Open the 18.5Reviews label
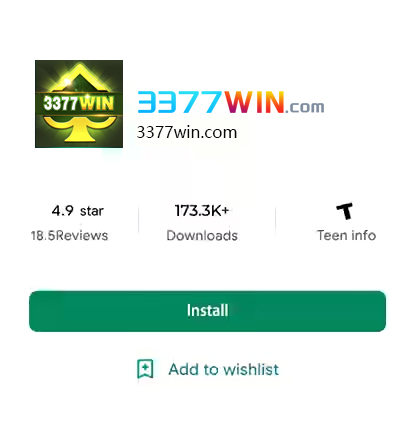 (69, 236)
